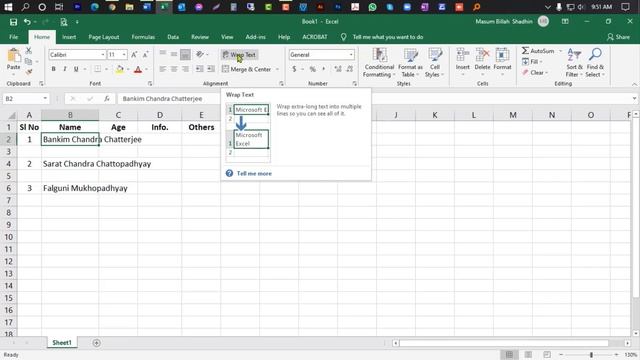The image size is (640, 360).
Task: Save the workbook with the floppy icon
Action: pyautogui.click(x=13, y=22)
